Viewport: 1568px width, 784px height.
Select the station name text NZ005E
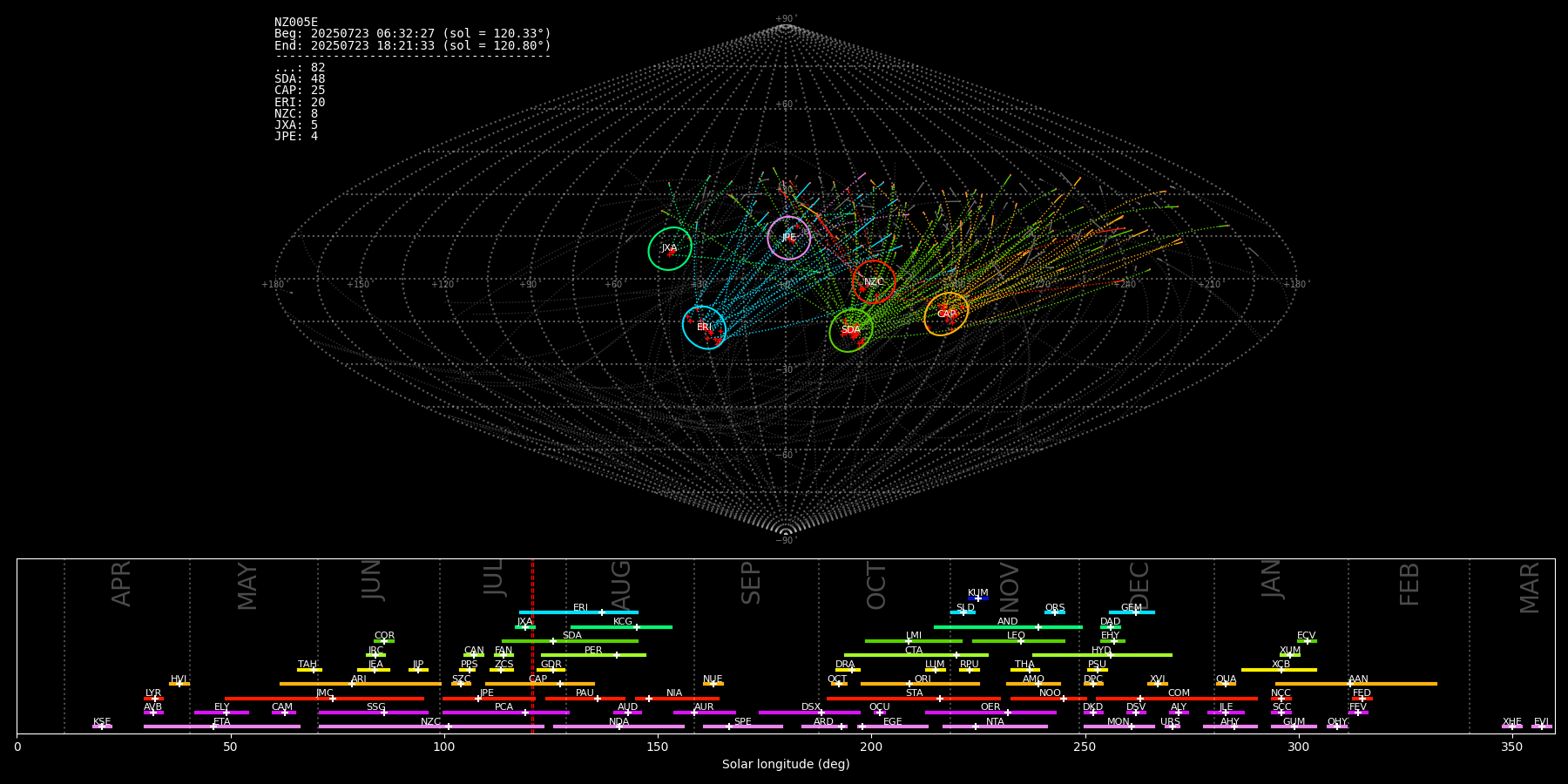[x=296, y=23]
